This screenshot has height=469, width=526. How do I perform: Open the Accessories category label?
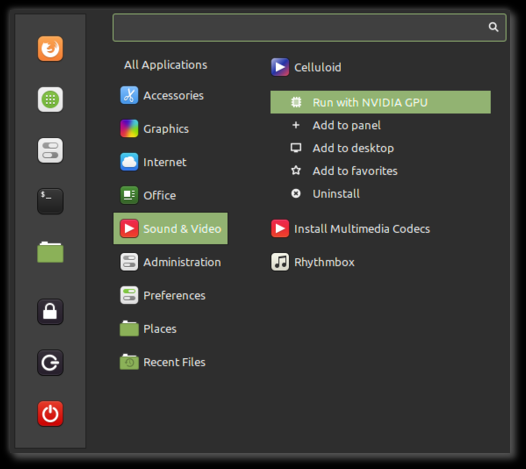pos(173,96)
